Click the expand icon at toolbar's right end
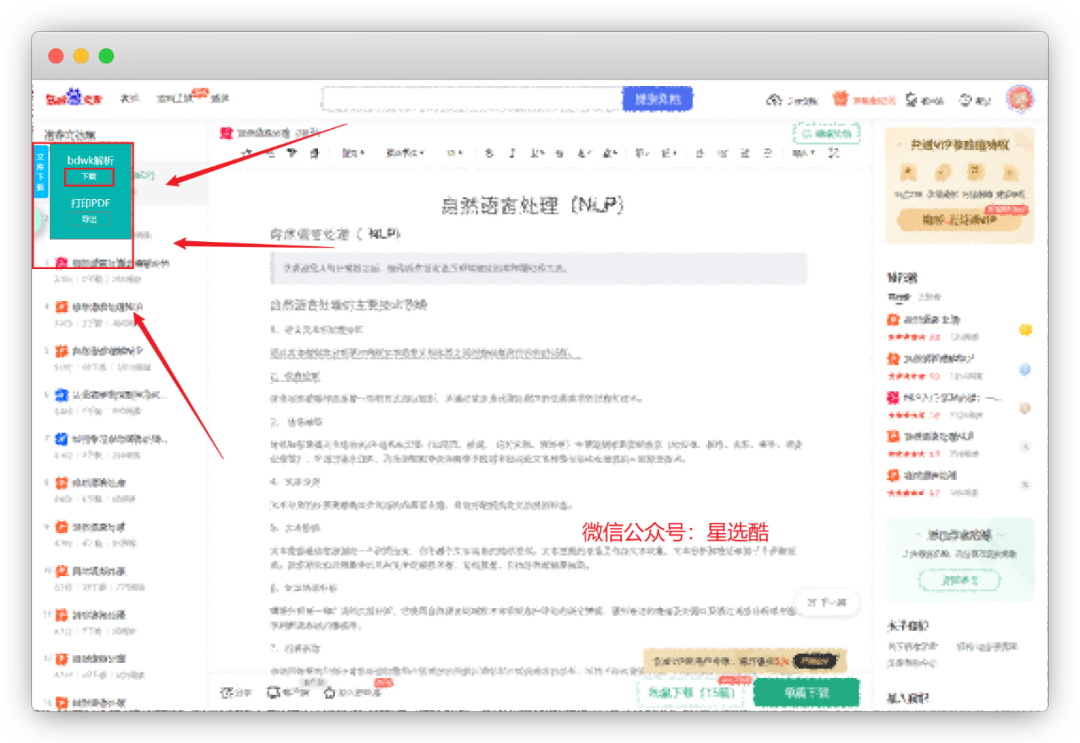The height and width of the screenshot is (743, 1080). pyautogui.click(x=834, y=153)
